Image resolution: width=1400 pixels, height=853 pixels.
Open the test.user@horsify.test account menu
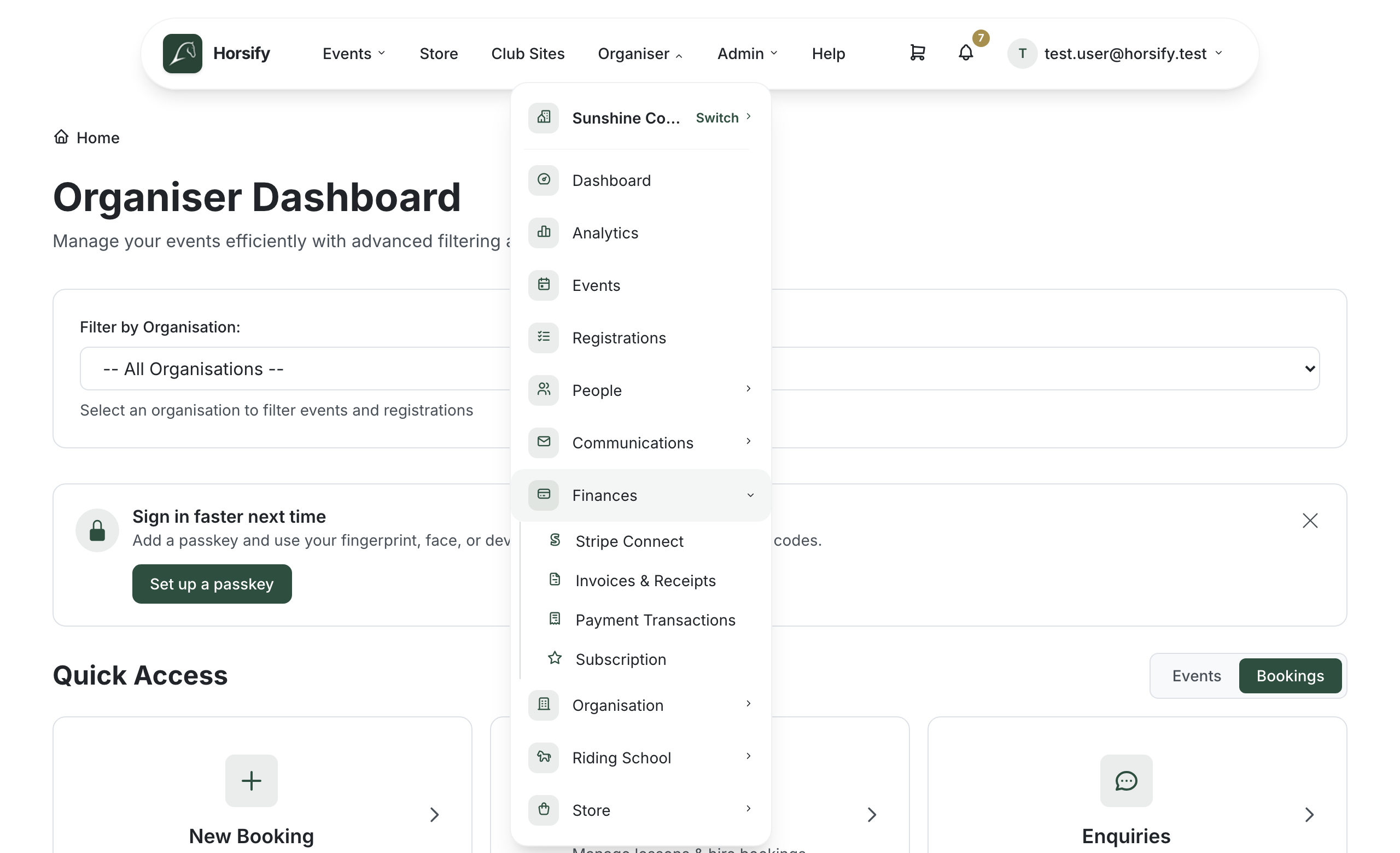pyautogui.click(x=1115, y=54)
